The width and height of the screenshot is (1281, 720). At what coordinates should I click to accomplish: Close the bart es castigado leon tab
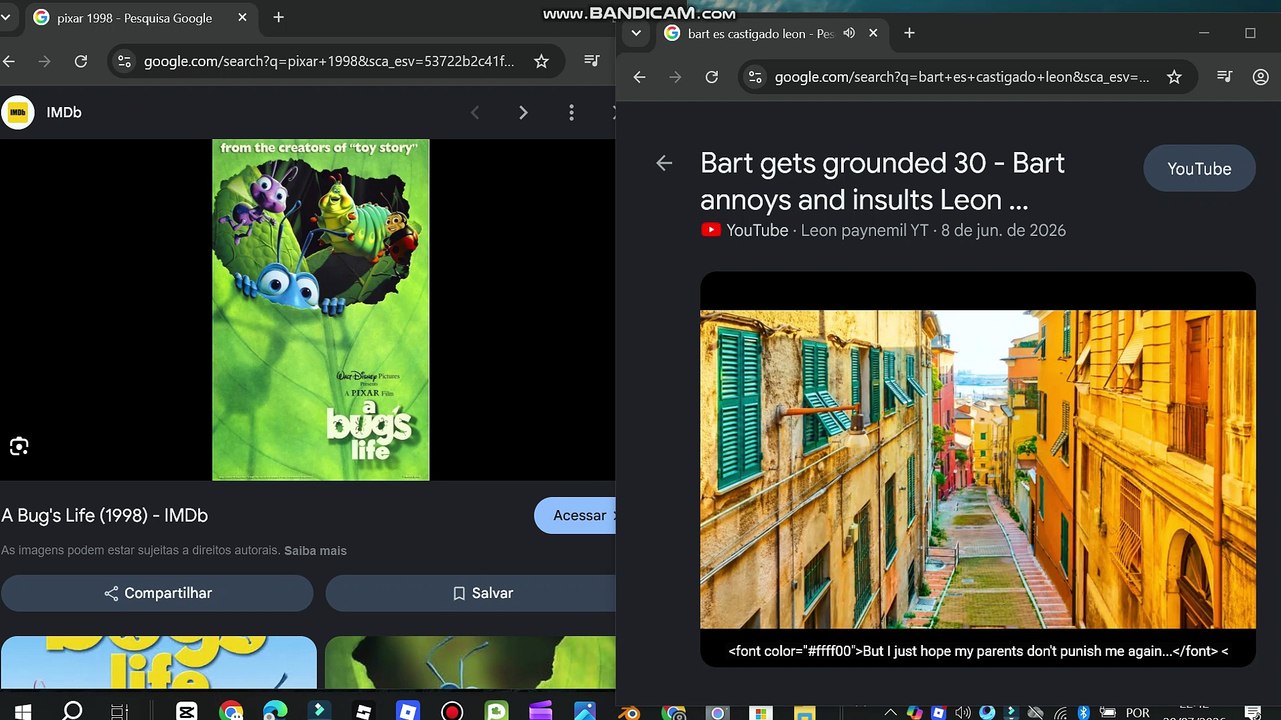click(873, 33)
